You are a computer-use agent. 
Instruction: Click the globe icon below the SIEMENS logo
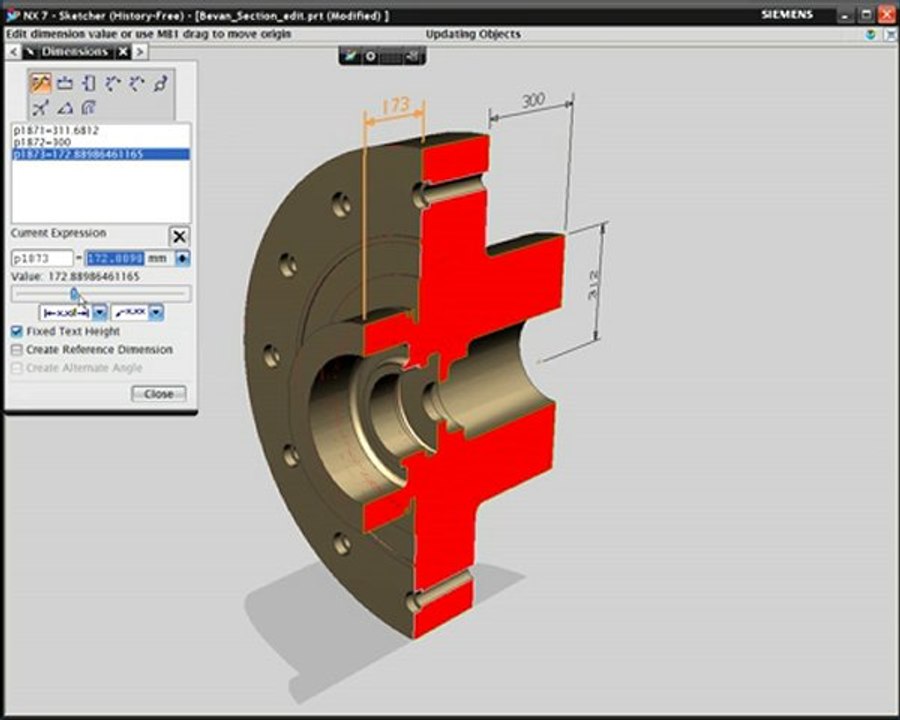click(x=870, y=34)
